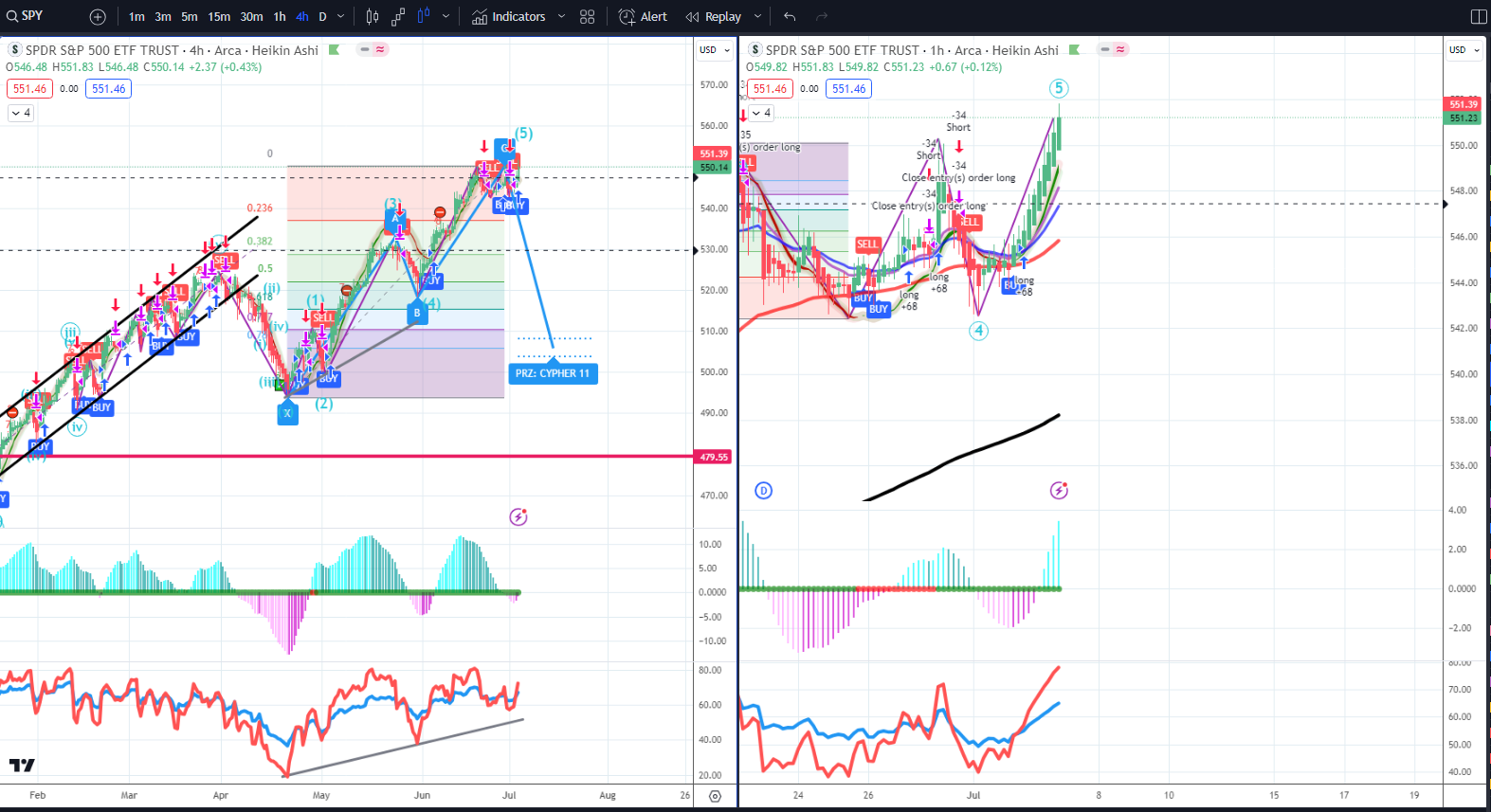Select the 5m timeframe
This screenshot has width=1491, height=812.
(190, 17)
